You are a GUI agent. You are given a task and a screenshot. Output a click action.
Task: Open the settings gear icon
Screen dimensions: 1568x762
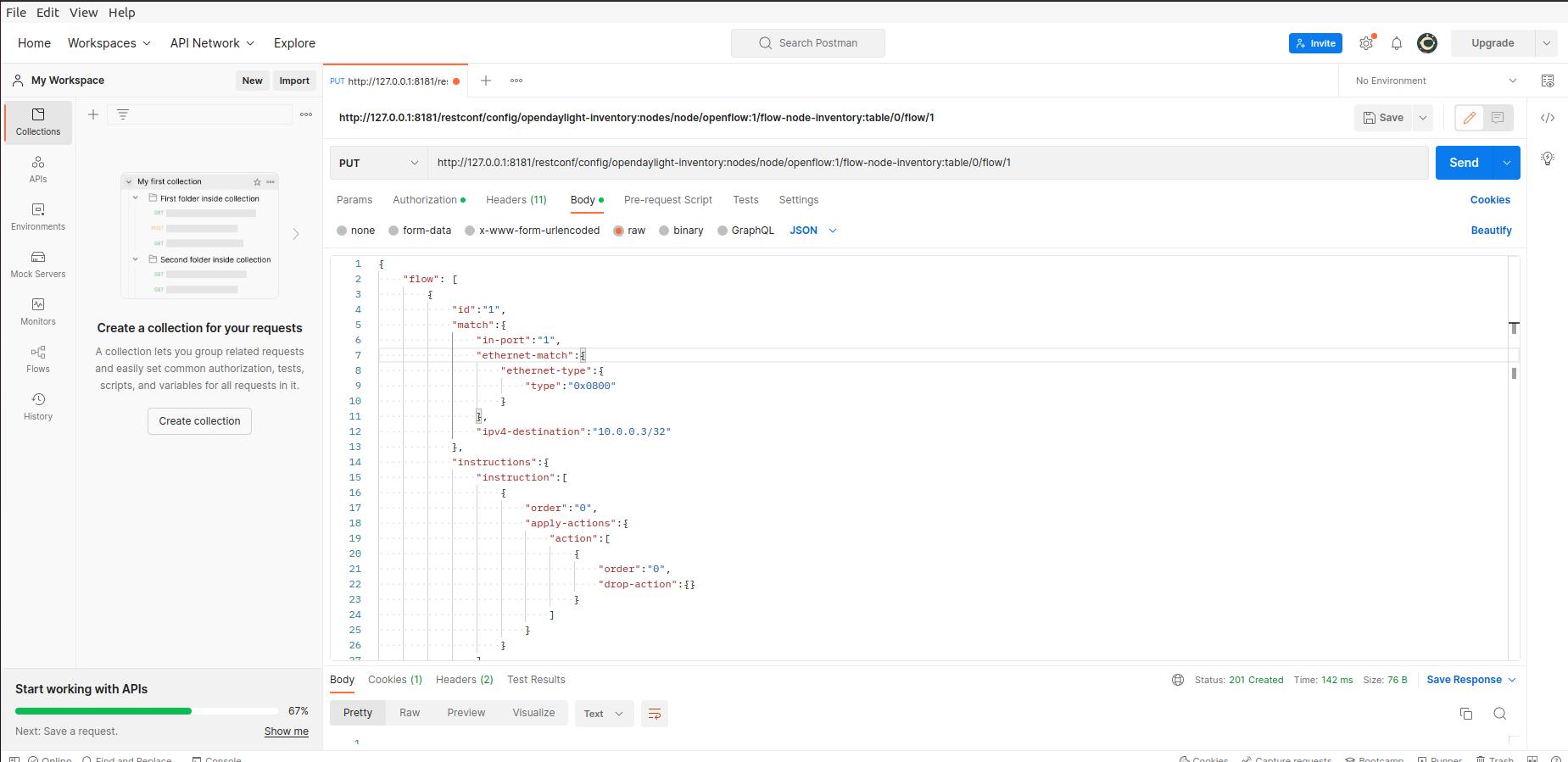tap(1365, 43)
